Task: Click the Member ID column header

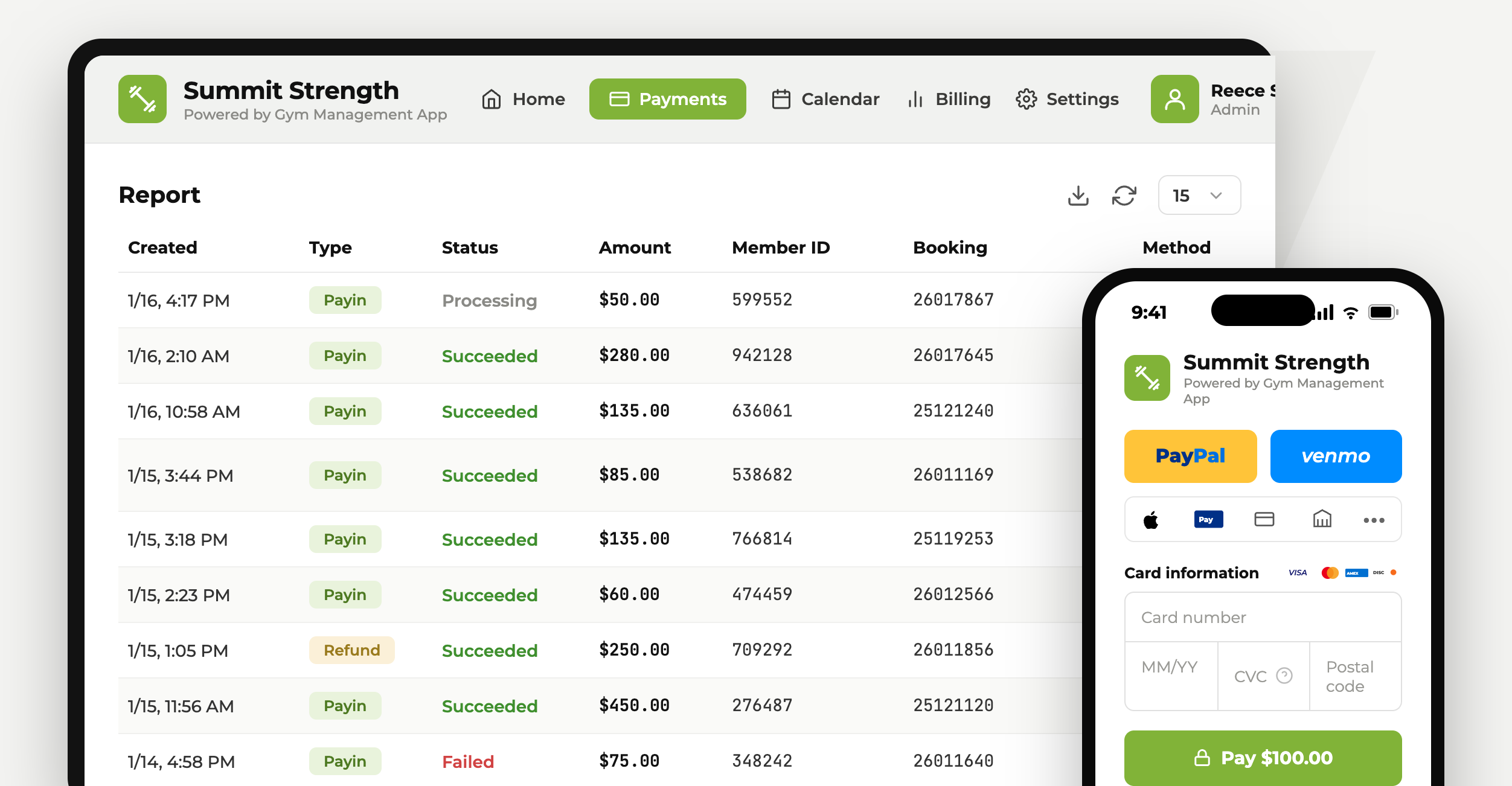Action: 781,248
